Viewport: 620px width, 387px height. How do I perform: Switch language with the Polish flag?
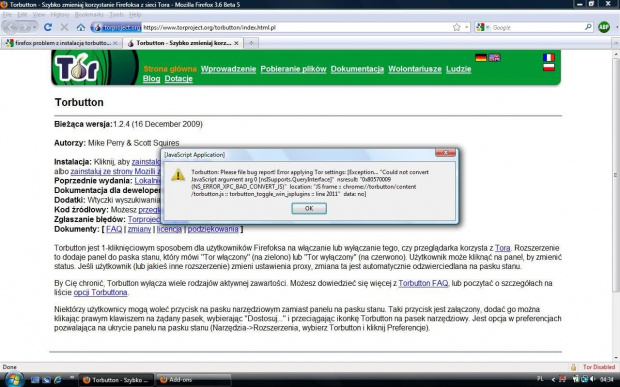point(548,67)
